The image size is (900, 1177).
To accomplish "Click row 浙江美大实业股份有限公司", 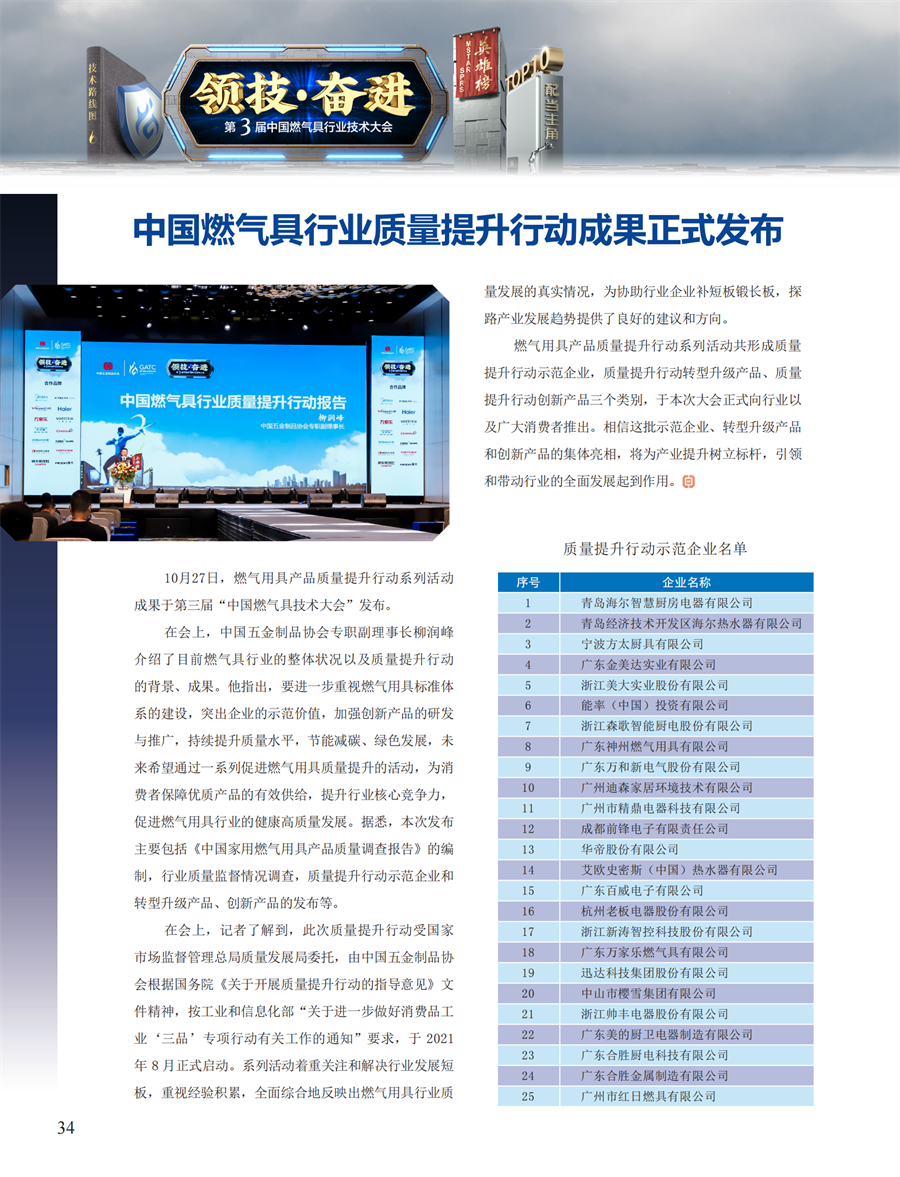I will pos(655,685).
